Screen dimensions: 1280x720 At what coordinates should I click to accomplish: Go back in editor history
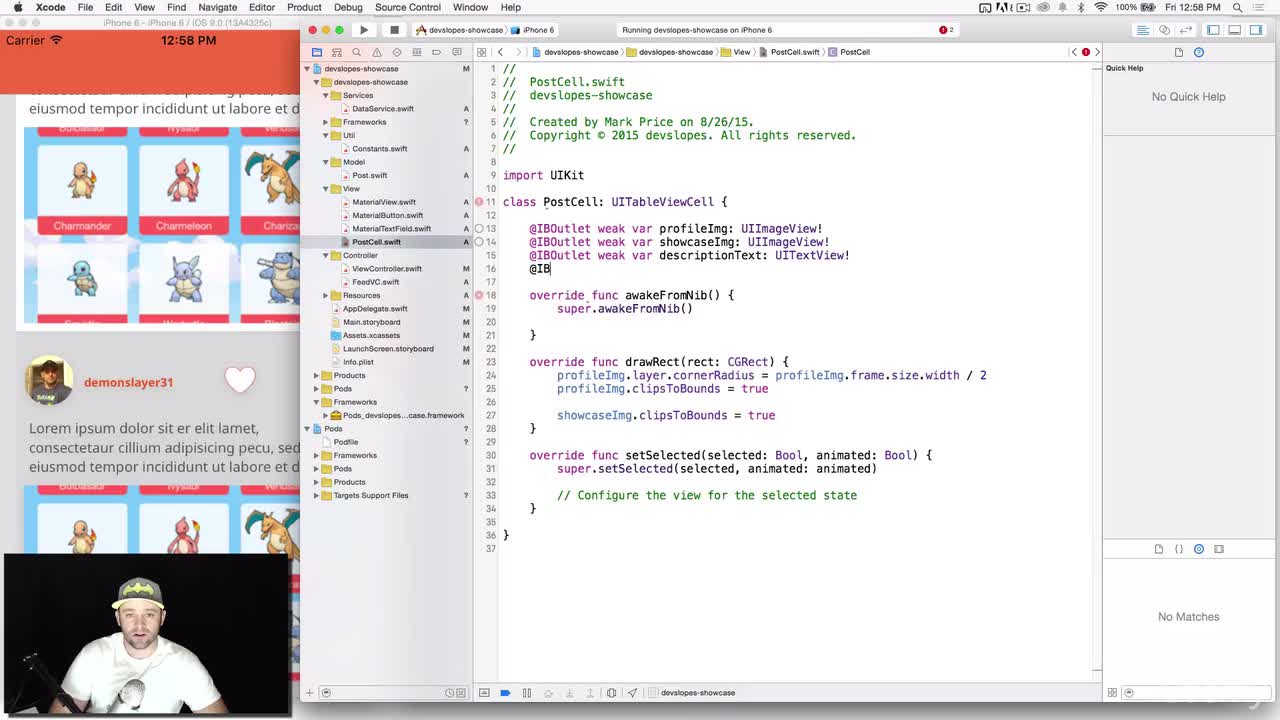pyautogui.click(x=500, y=52)
